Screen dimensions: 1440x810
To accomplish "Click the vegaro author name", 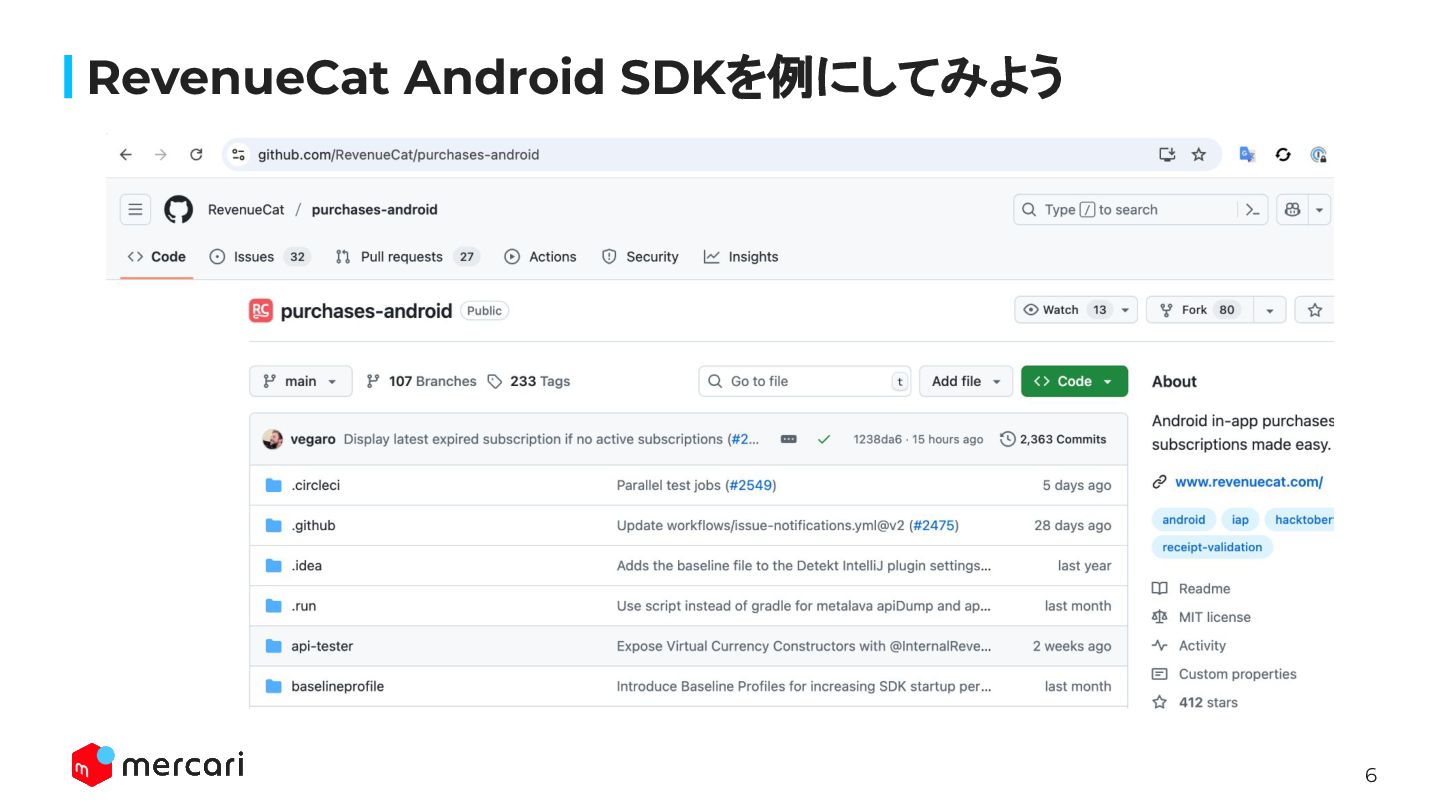I will (313, 439).
